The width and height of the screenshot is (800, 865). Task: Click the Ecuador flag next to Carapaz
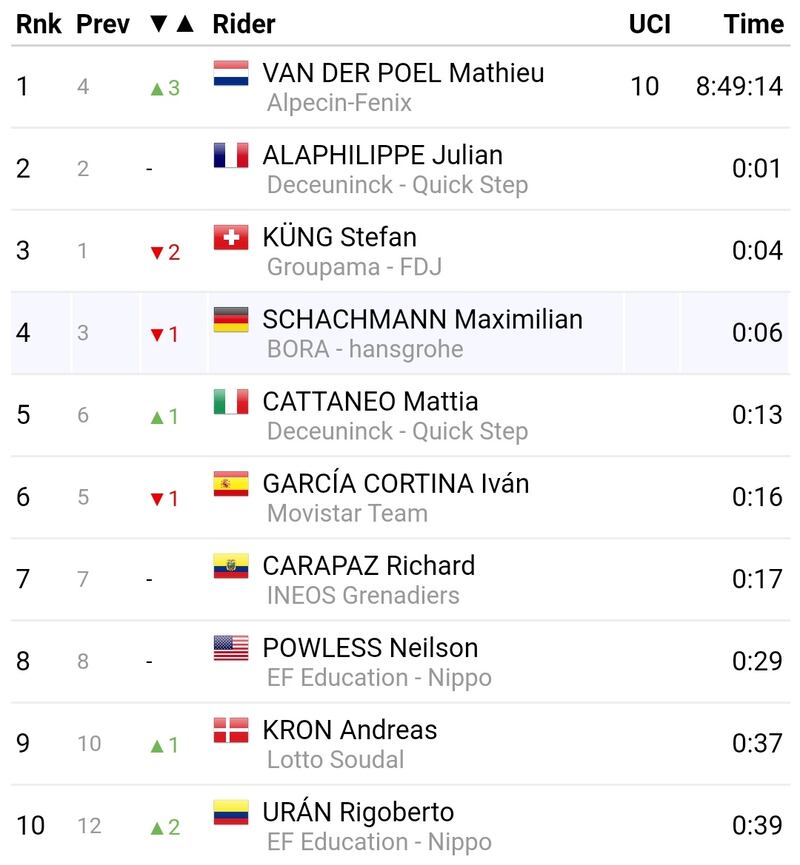coord(231,566)
